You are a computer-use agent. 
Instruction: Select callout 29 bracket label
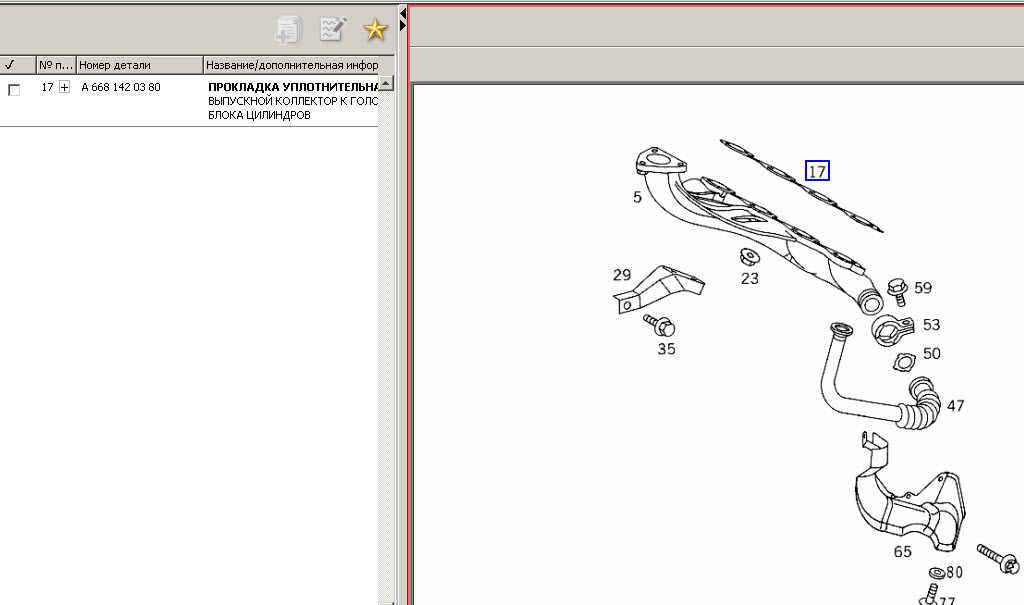tap(622, 275)
